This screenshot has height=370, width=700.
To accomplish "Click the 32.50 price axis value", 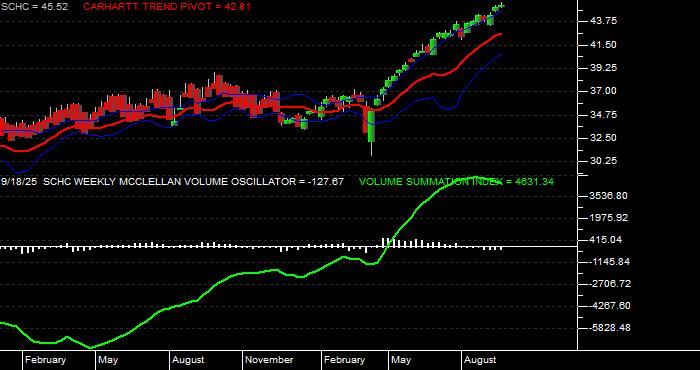I will coord(605,138).
